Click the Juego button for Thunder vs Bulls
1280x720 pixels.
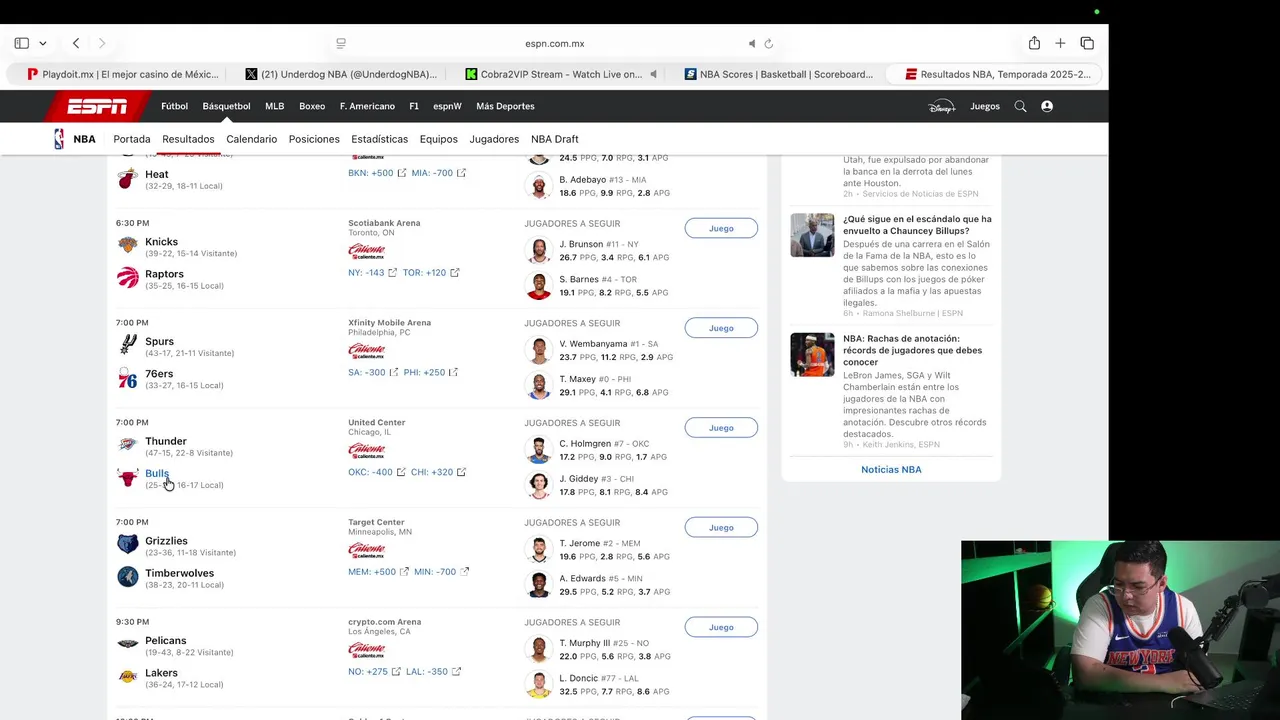pyautogui.click(x=721, y=428)
